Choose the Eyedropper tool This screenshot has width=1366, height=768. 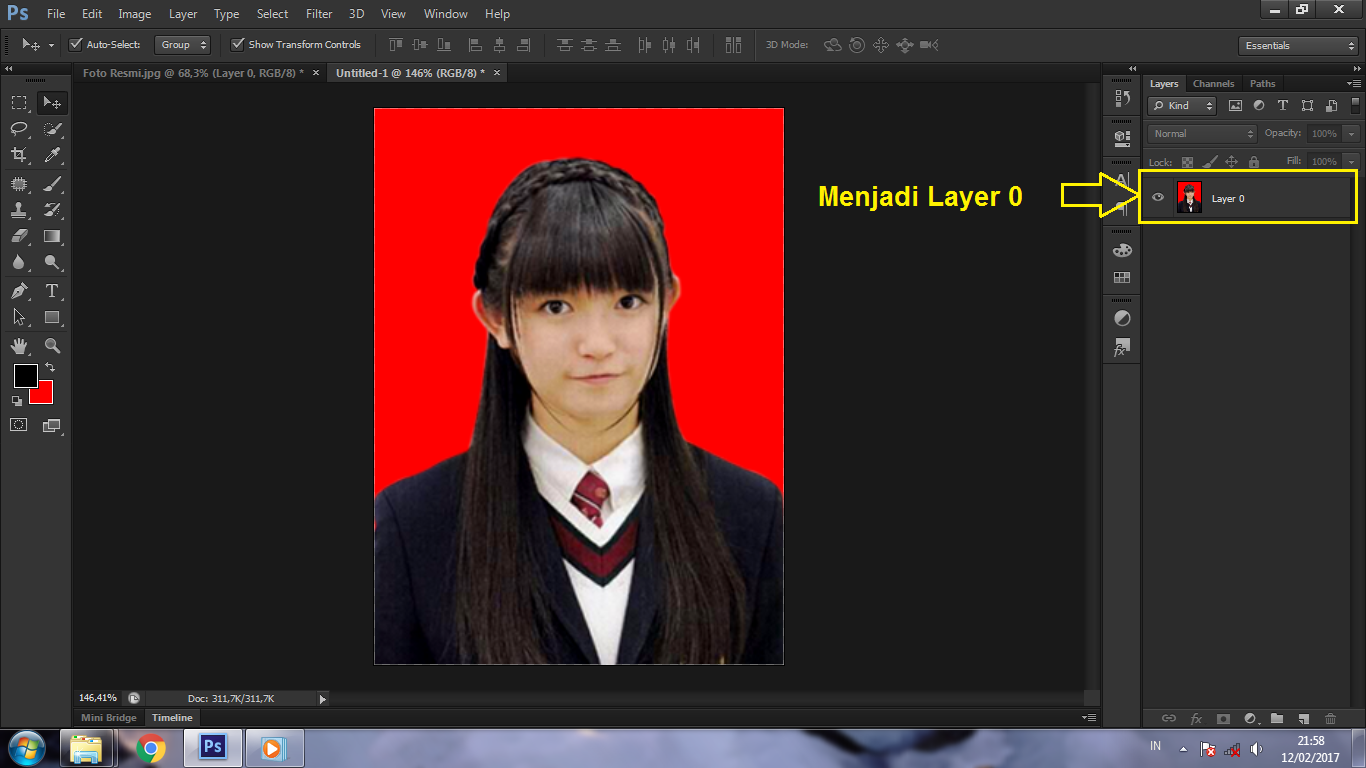(x=53, y=155)
